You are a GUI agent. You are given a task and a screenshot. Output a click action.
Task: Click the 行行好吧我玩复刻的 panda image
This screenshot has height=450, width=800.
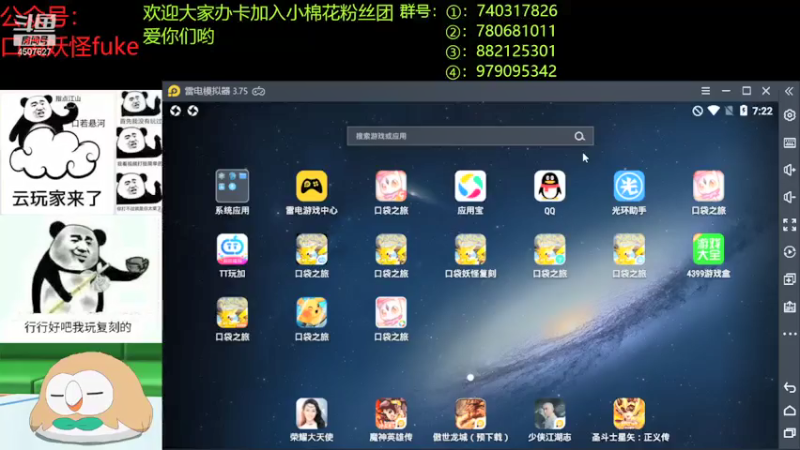pyautogui.click(x=81, y=278)
